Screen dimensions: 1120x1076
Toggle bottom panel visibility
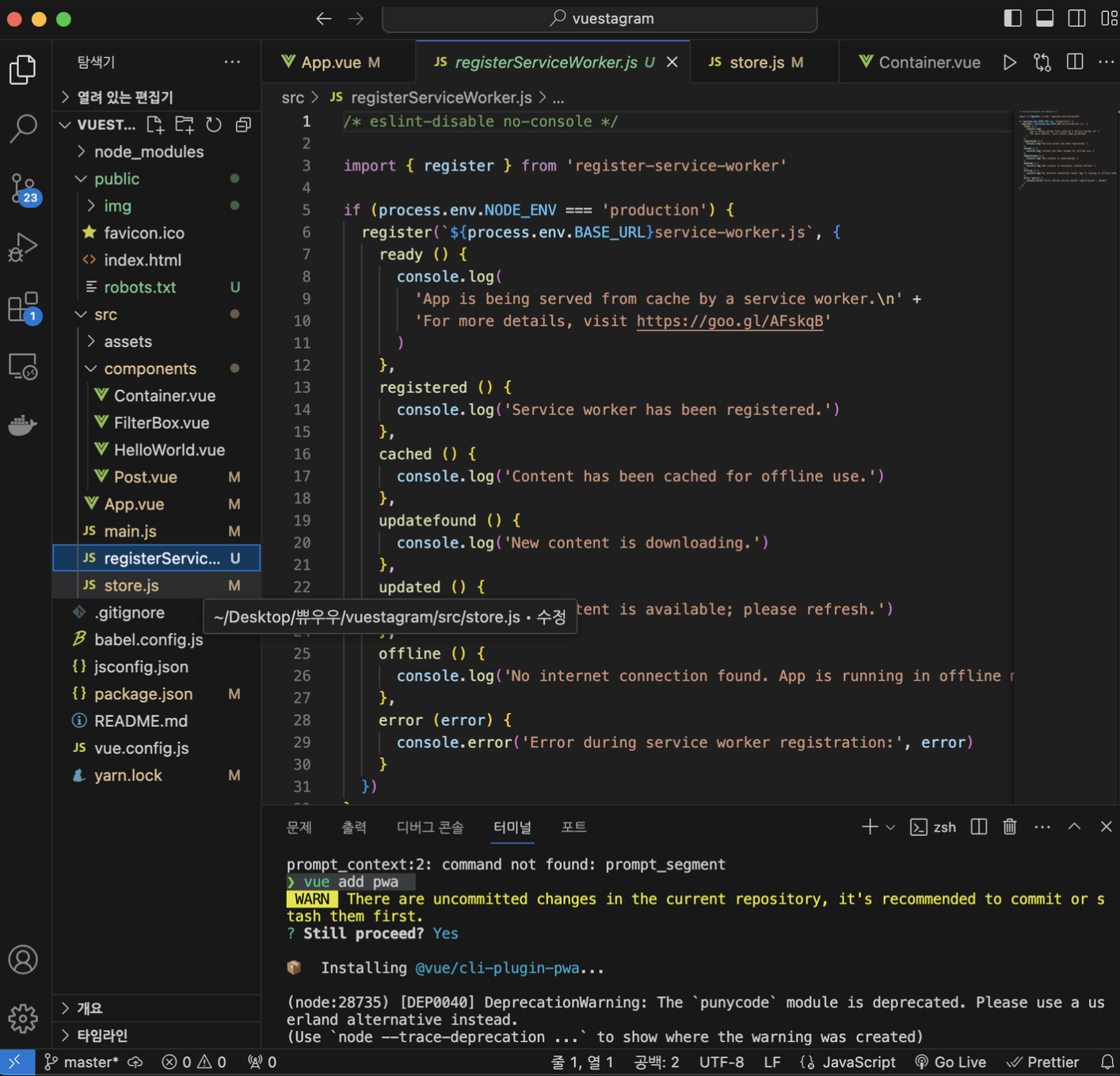[x=1045, y=18]
